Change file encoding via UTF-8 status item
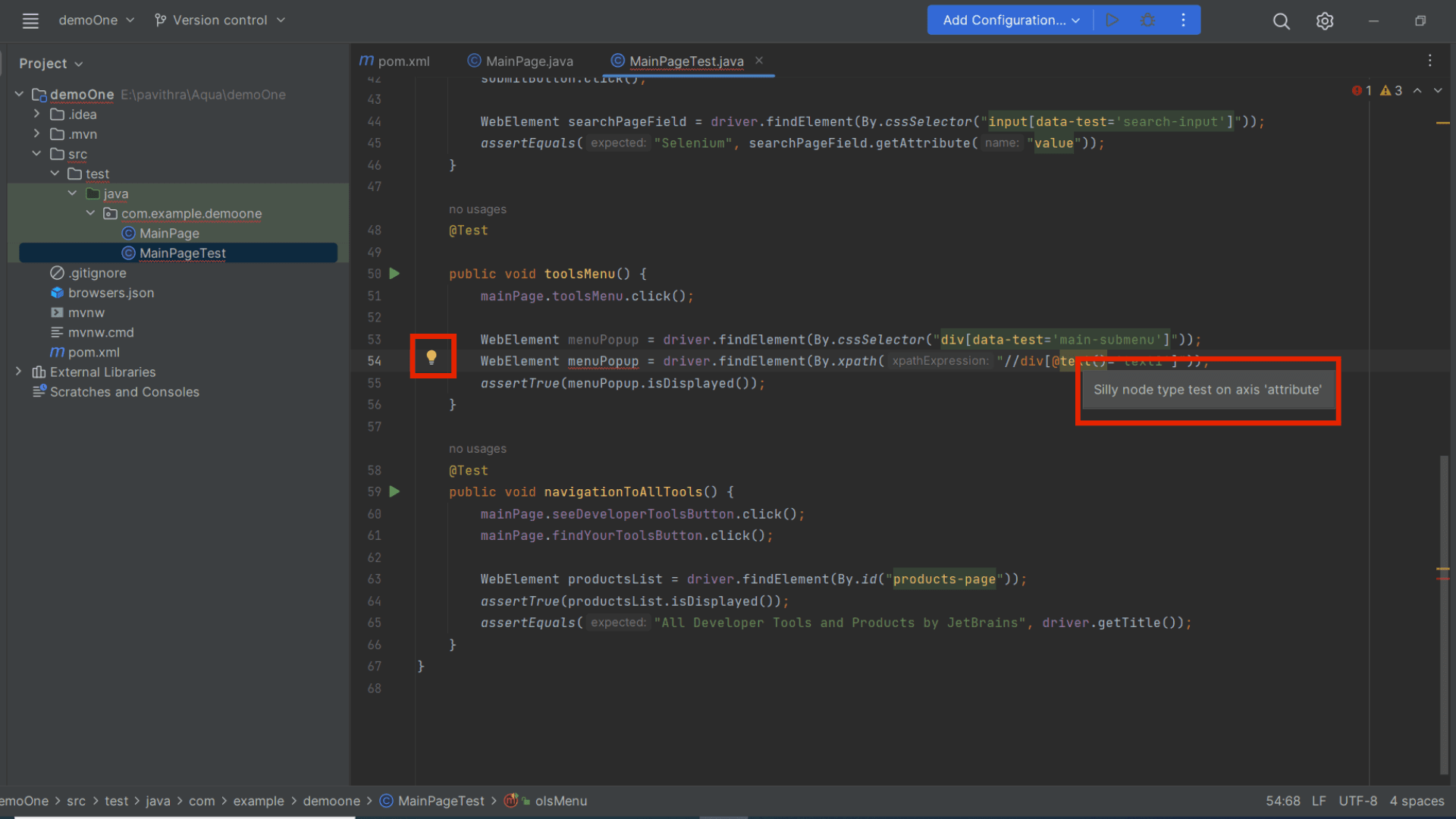The image size is (1456, 819). [x=1357, y=801]
